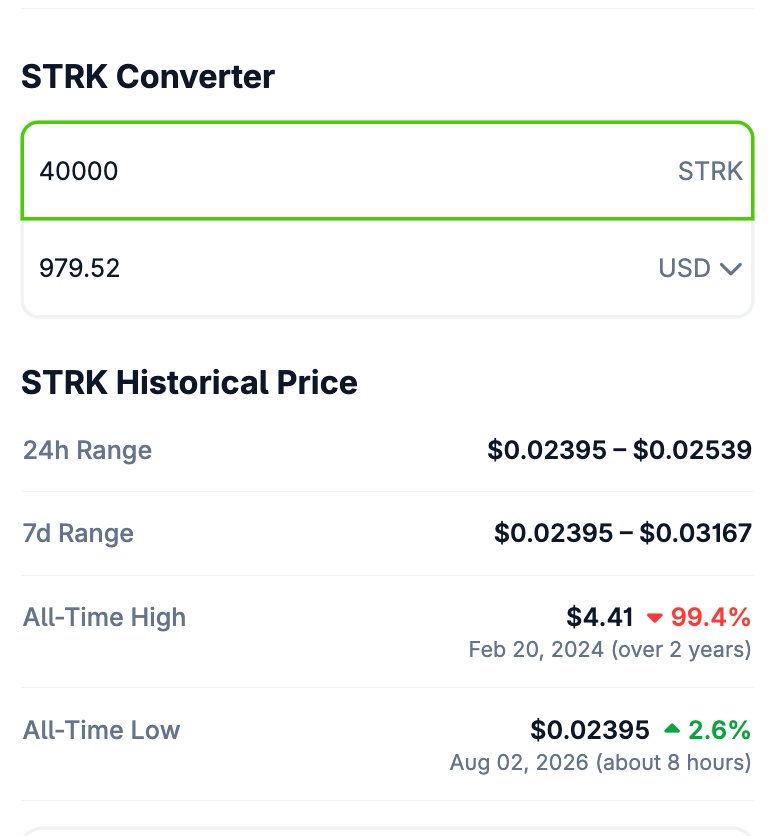Select the 24h Range label
Image resolution: width=774 pixels, height=836 pixels.
pyautogui.click(x=87, y=450)
